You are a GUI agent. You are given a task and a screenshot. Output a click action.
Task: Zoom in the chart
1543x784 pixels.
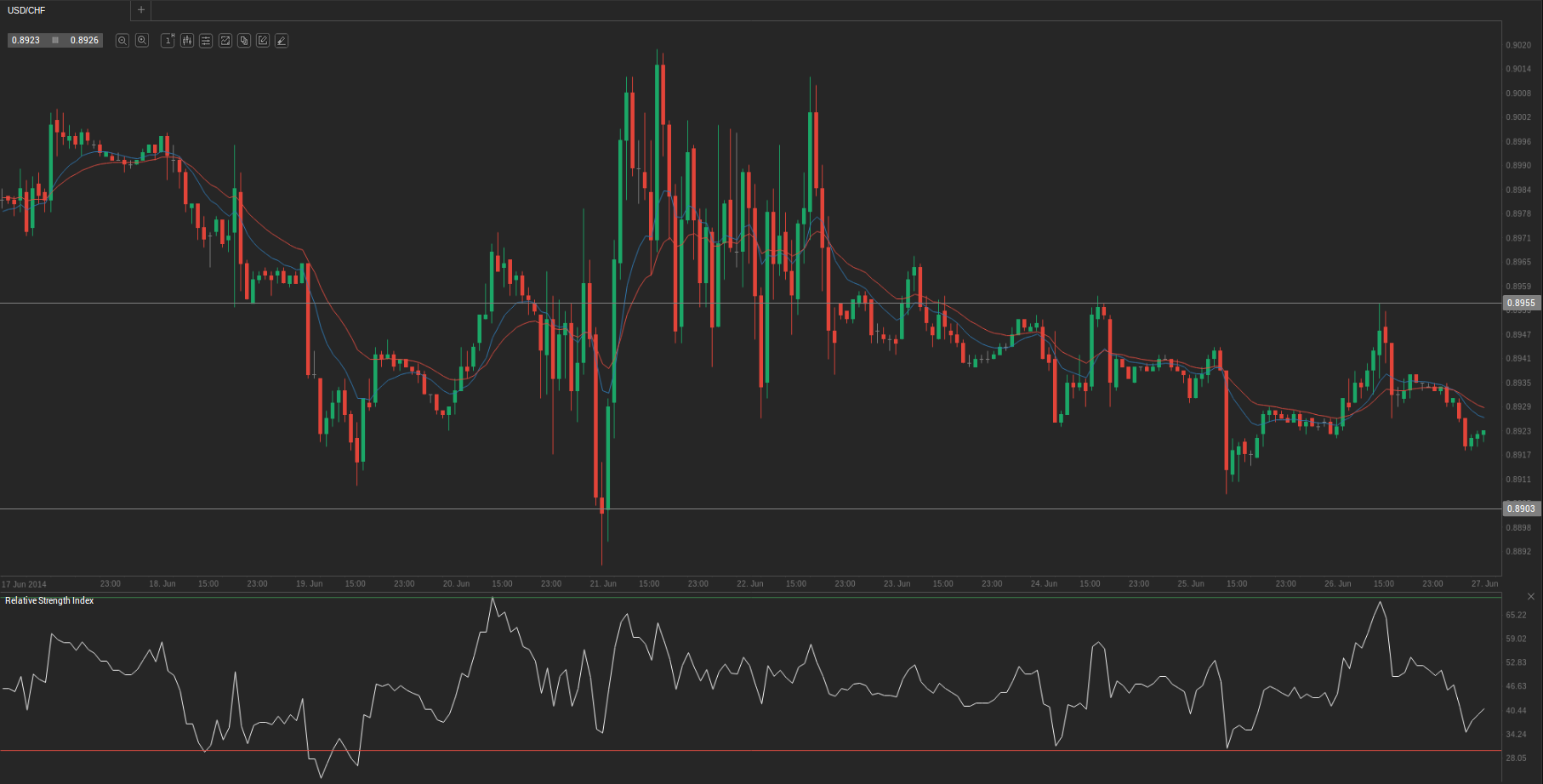pos(142,41)
